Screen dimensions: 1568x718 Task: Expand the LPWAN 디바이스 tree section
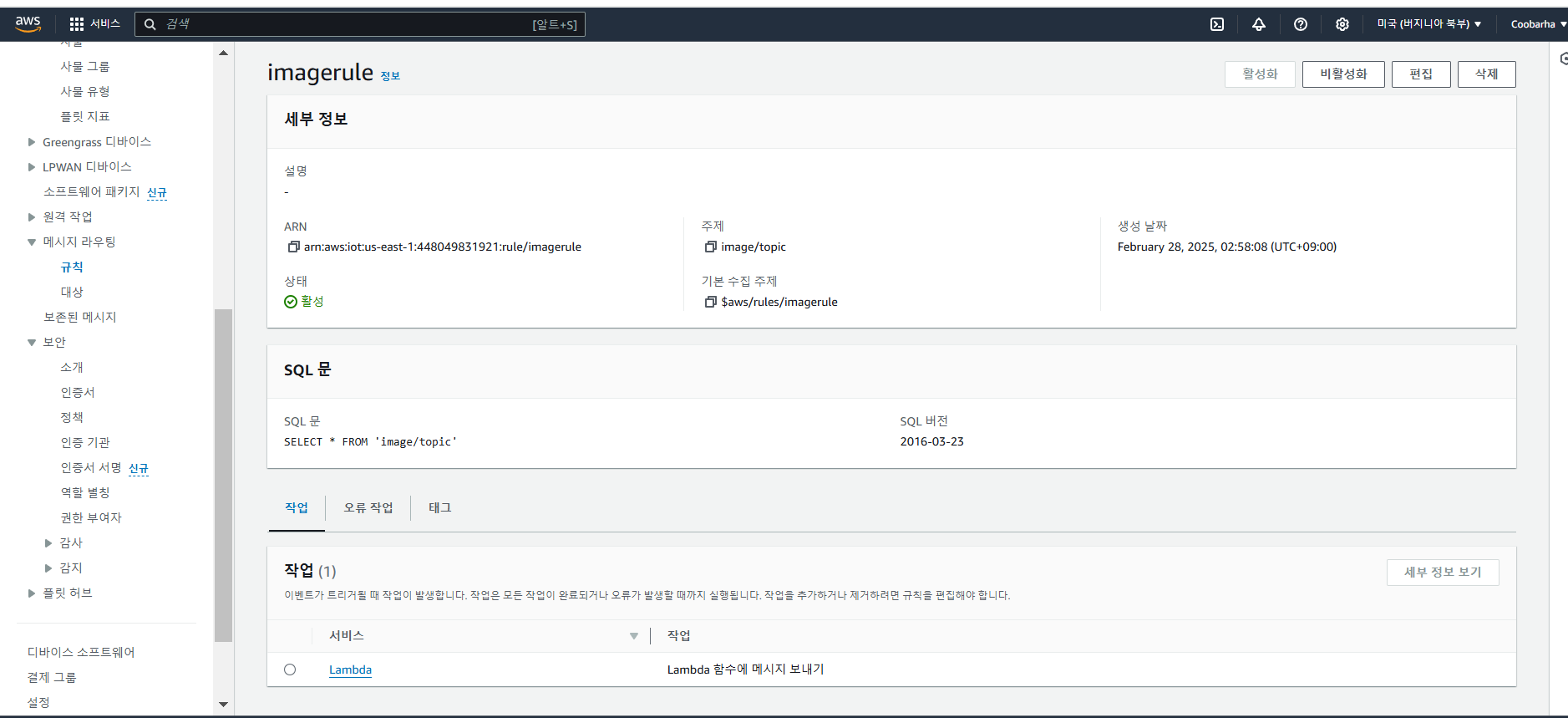(x=32, y=167)
